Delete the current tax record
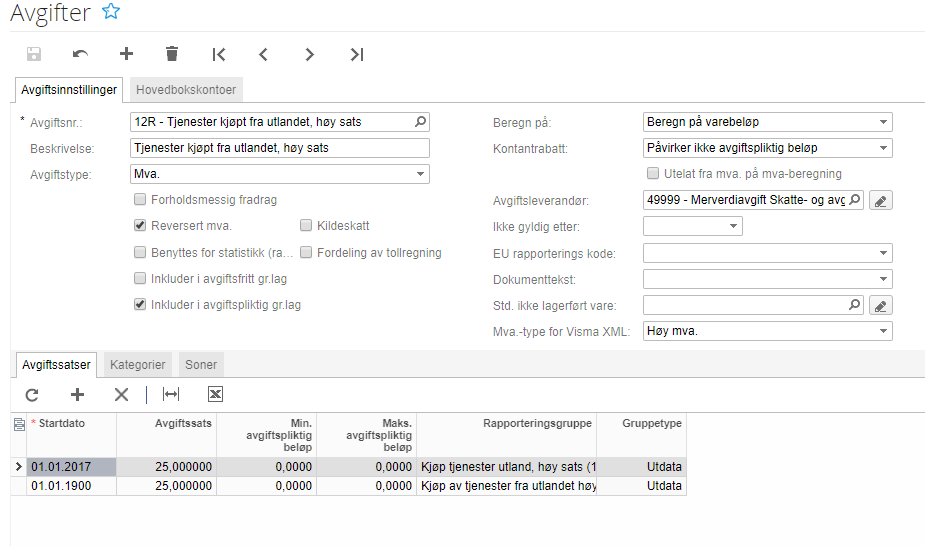Image resolution: width=925 pixels, height=546 pixels. point(172,54)
